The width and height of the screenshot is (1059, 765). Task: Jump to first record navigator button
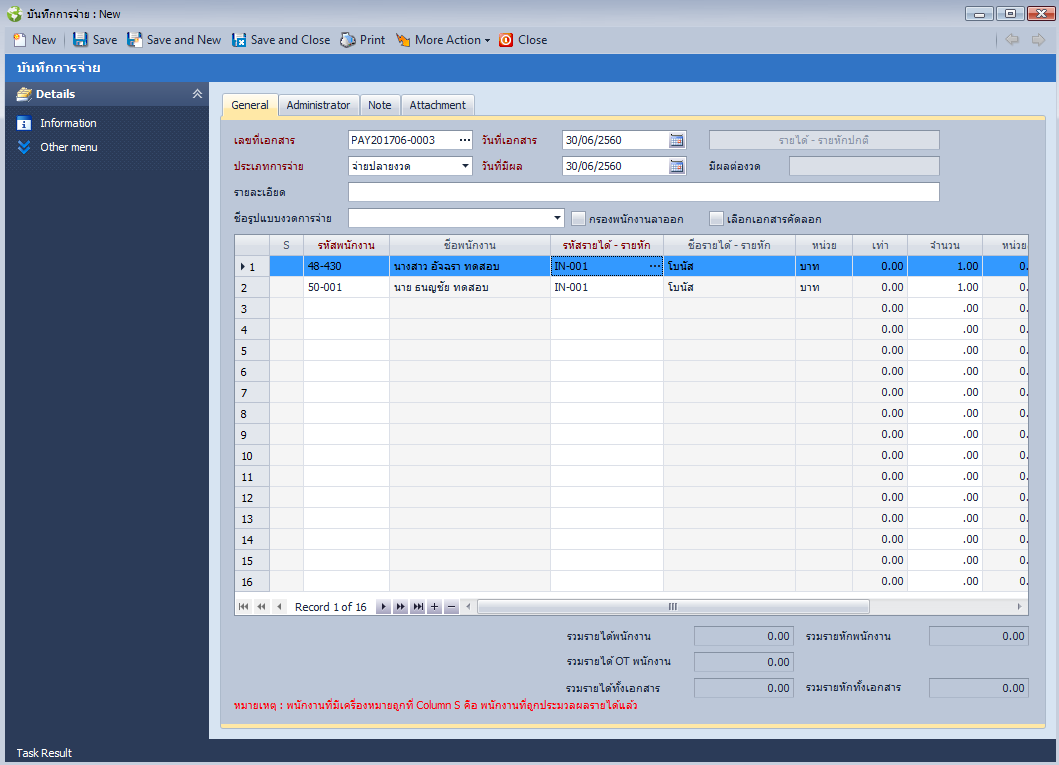point(244,606)
